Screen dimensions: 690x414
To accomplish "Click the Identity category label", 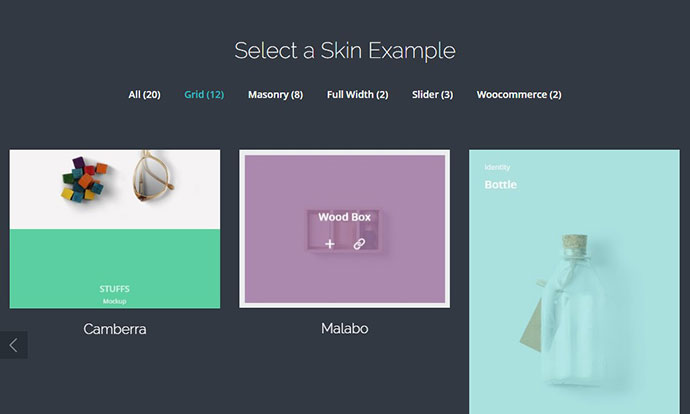I will pyautogui.click(x=497, y=167).
